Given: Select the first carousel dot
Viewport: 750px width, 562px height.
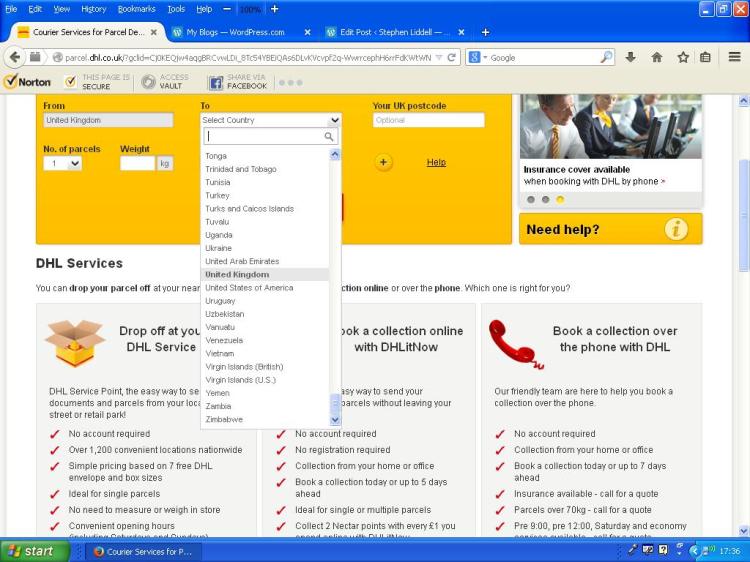Looking at the screenshot, I should 530,199.
